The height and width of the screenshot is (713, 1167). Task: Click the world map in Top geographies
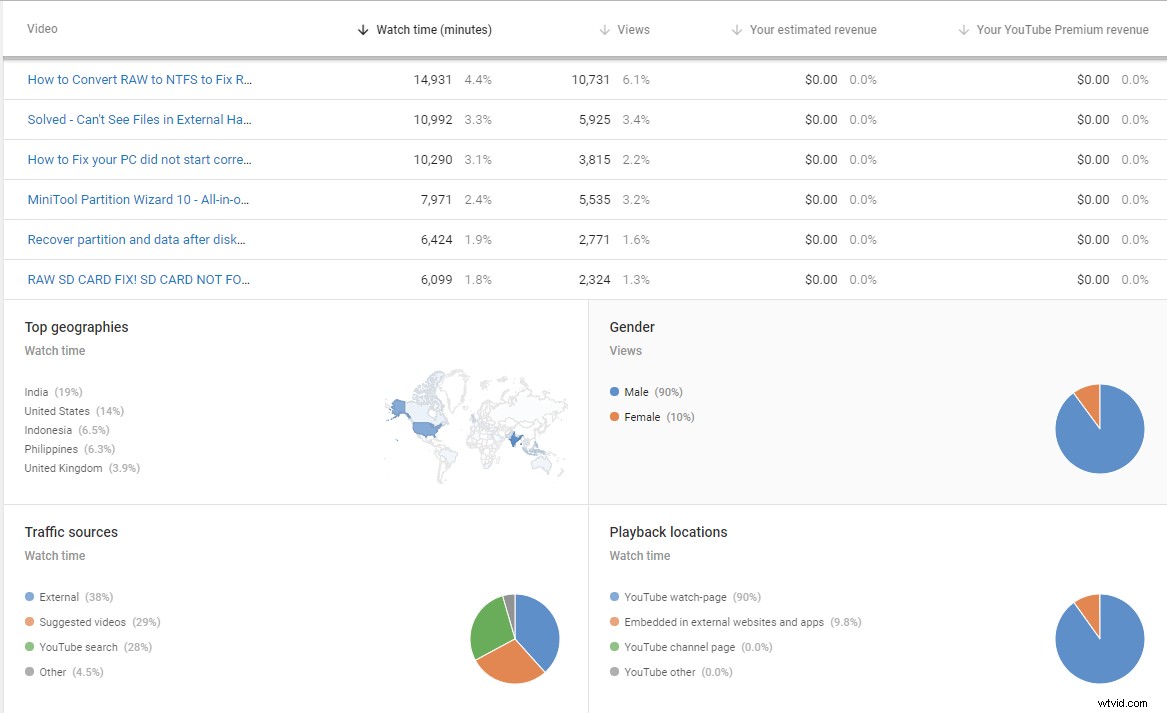[x=476, y=428]
